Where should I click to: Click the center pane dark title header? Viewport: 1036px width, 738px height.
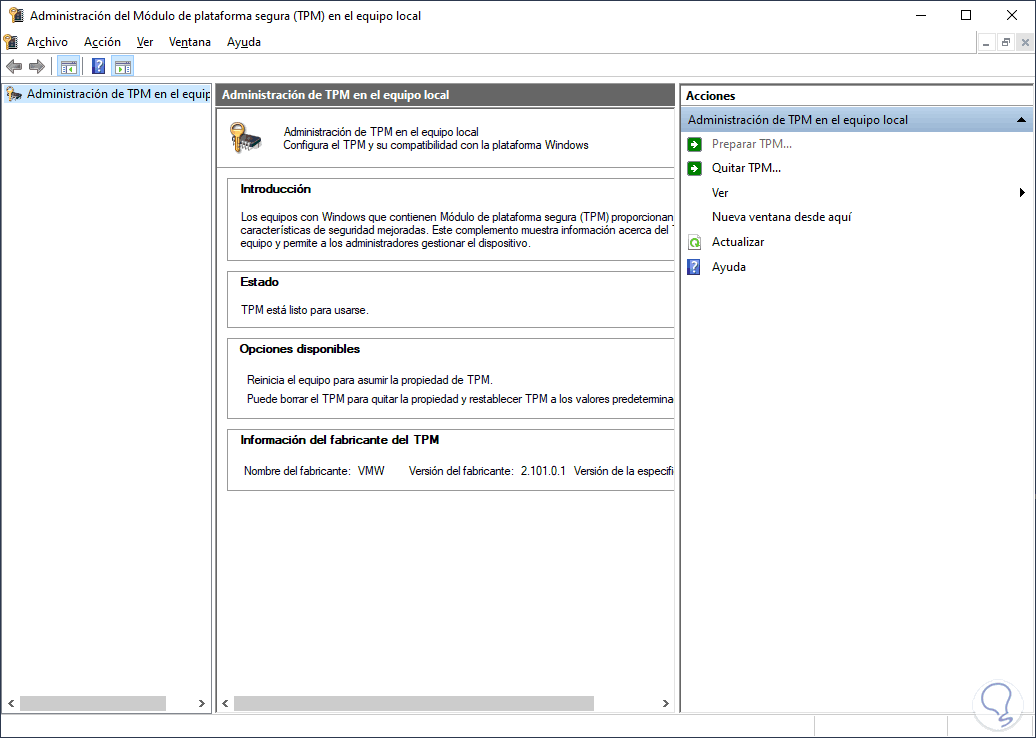[x=445, y=95]
